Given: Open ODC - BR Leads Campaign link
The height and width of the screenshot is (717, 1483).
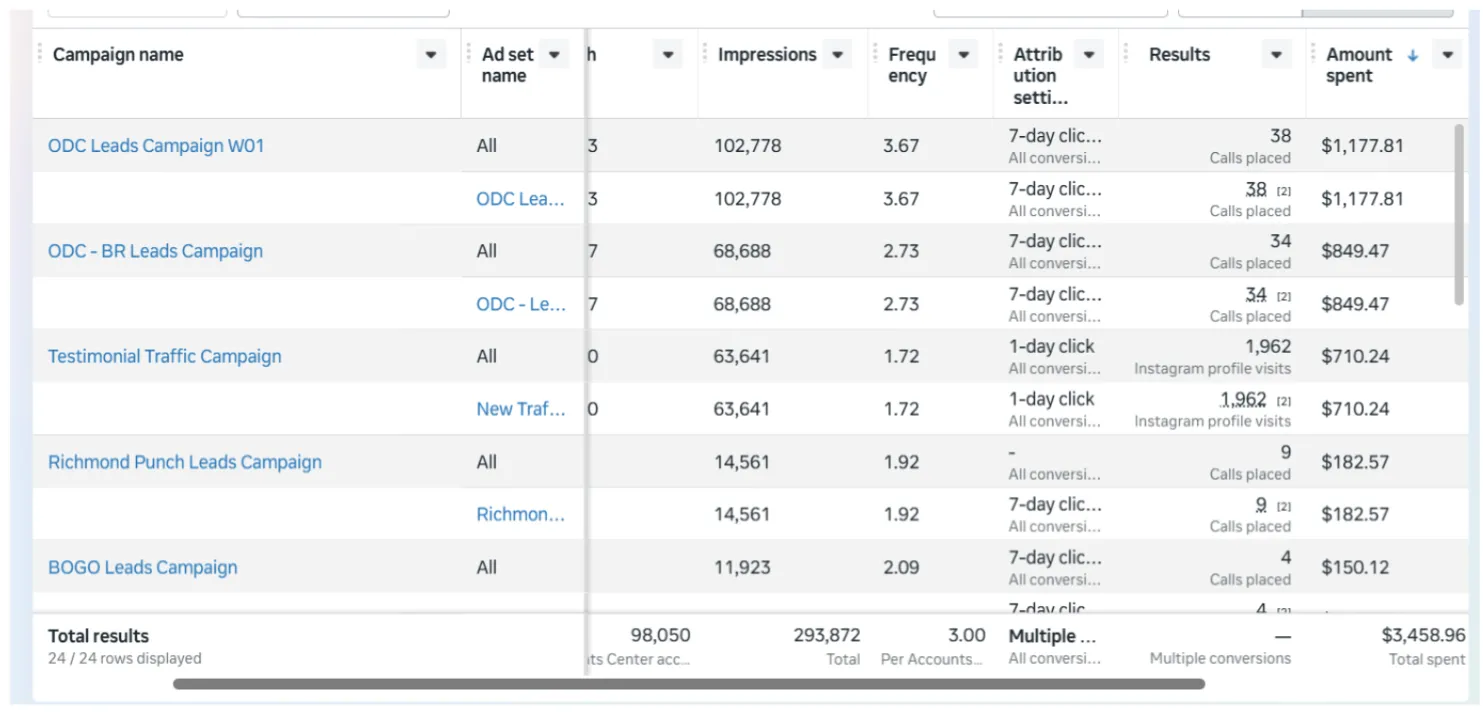Looking at the screenshot, I should click(155, 251).
